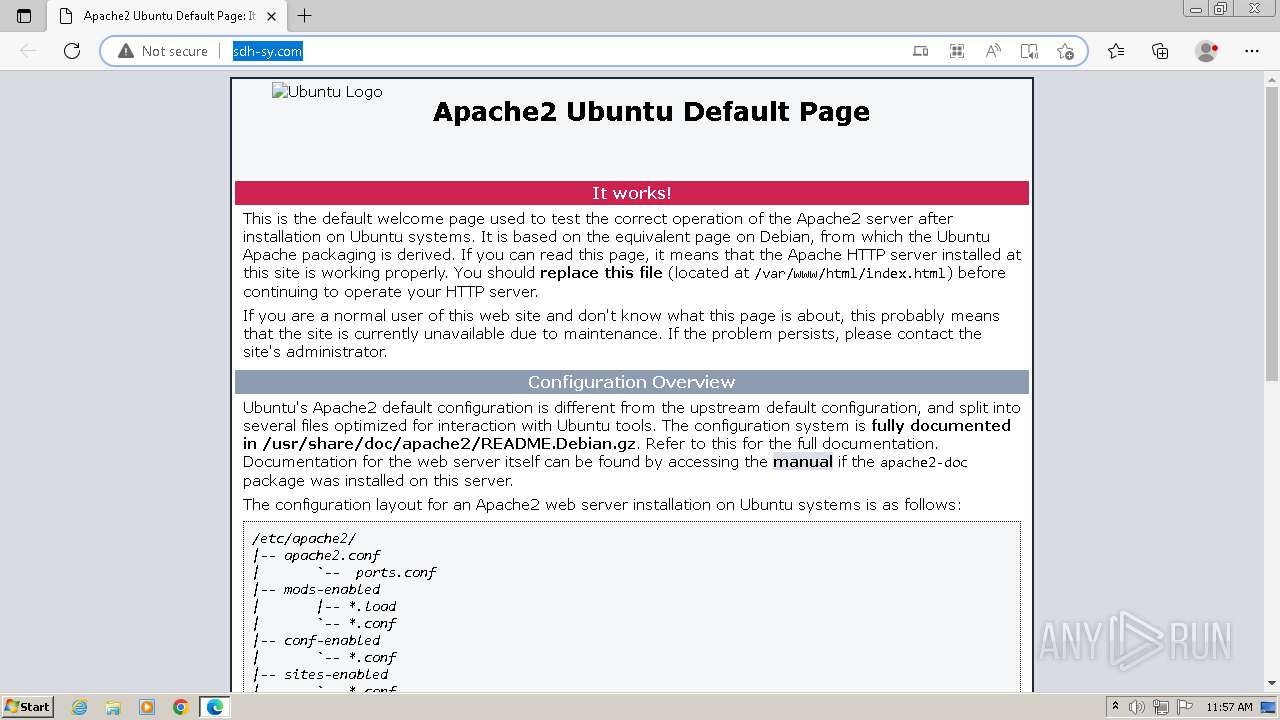This screenshot has width=1280, height=720.
Task: Click the refresh page button
Action: coord(72,51)
